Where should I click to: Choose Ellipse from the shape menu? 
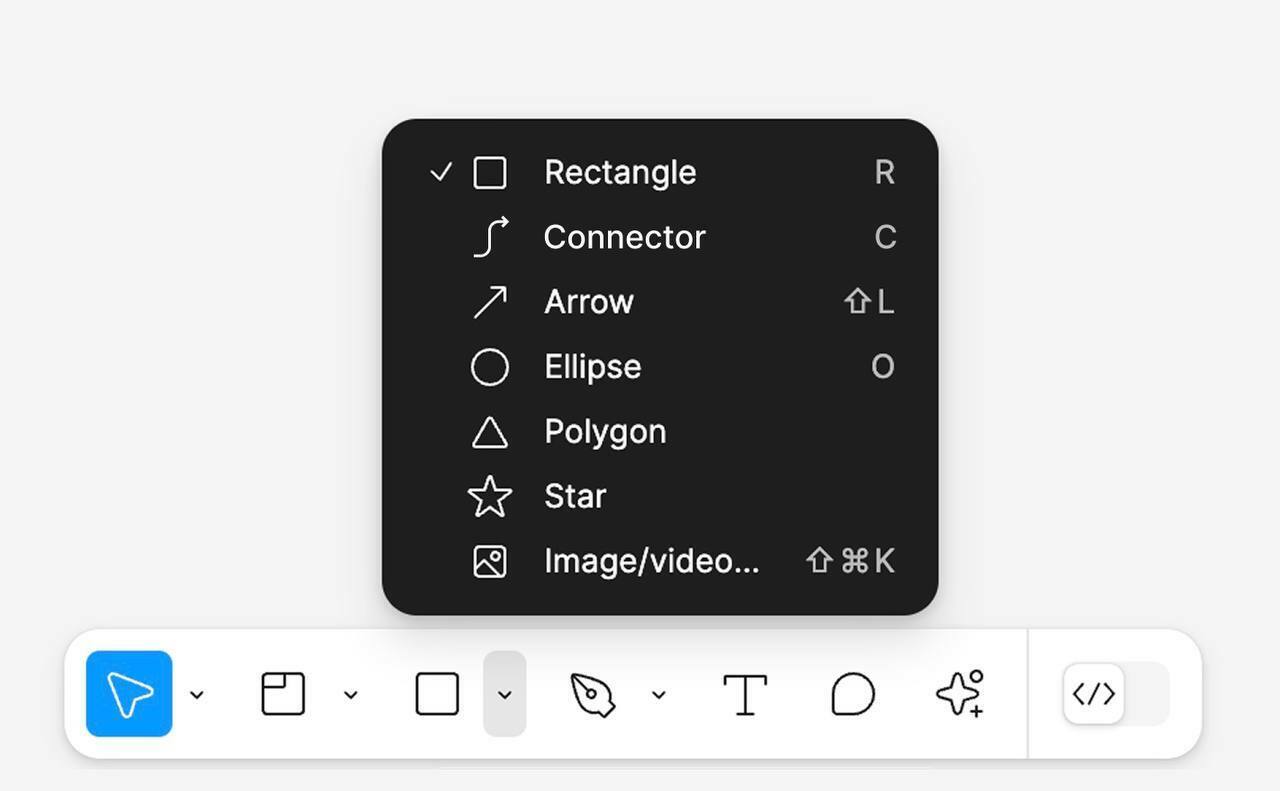(x=660, y=367)
